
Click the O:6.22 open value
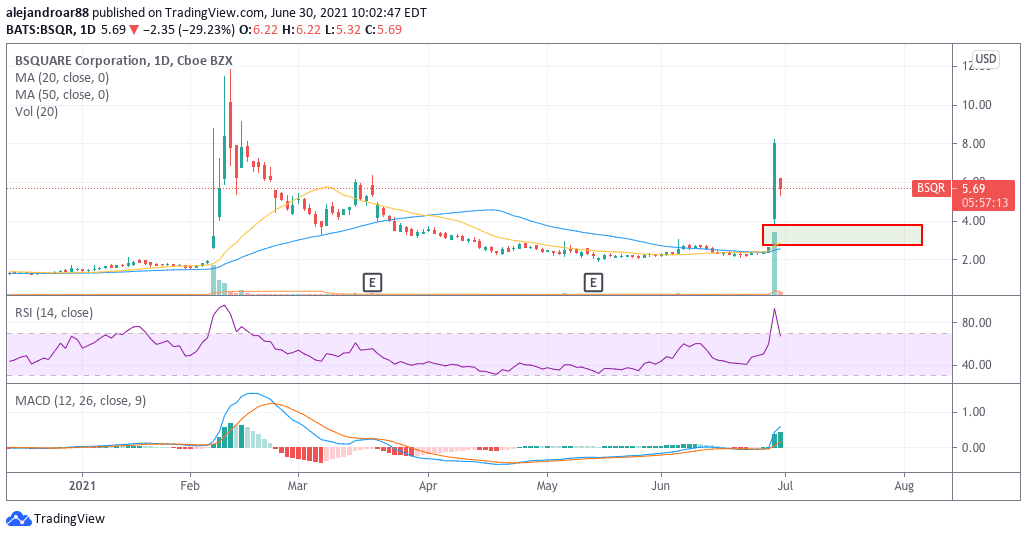[x=259, y=29]
